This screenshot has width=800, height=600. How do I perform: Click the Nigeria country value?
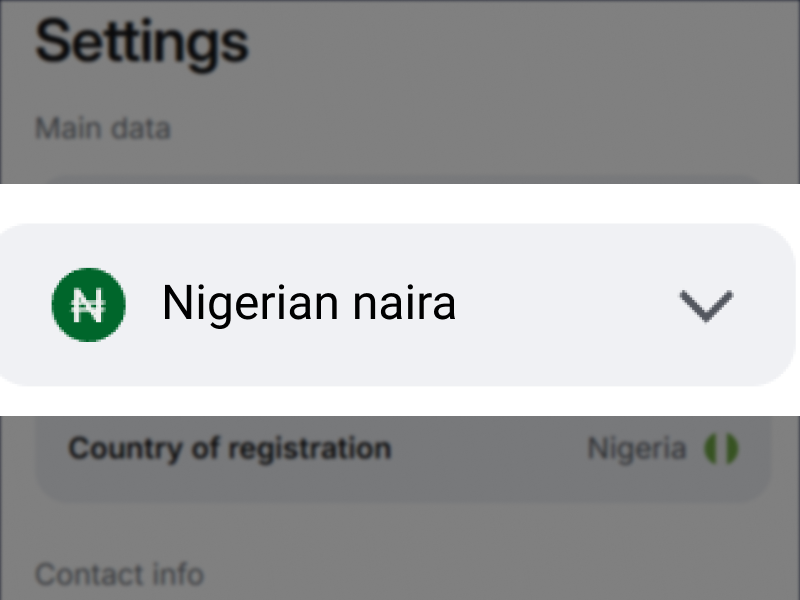tap(636, 449)
